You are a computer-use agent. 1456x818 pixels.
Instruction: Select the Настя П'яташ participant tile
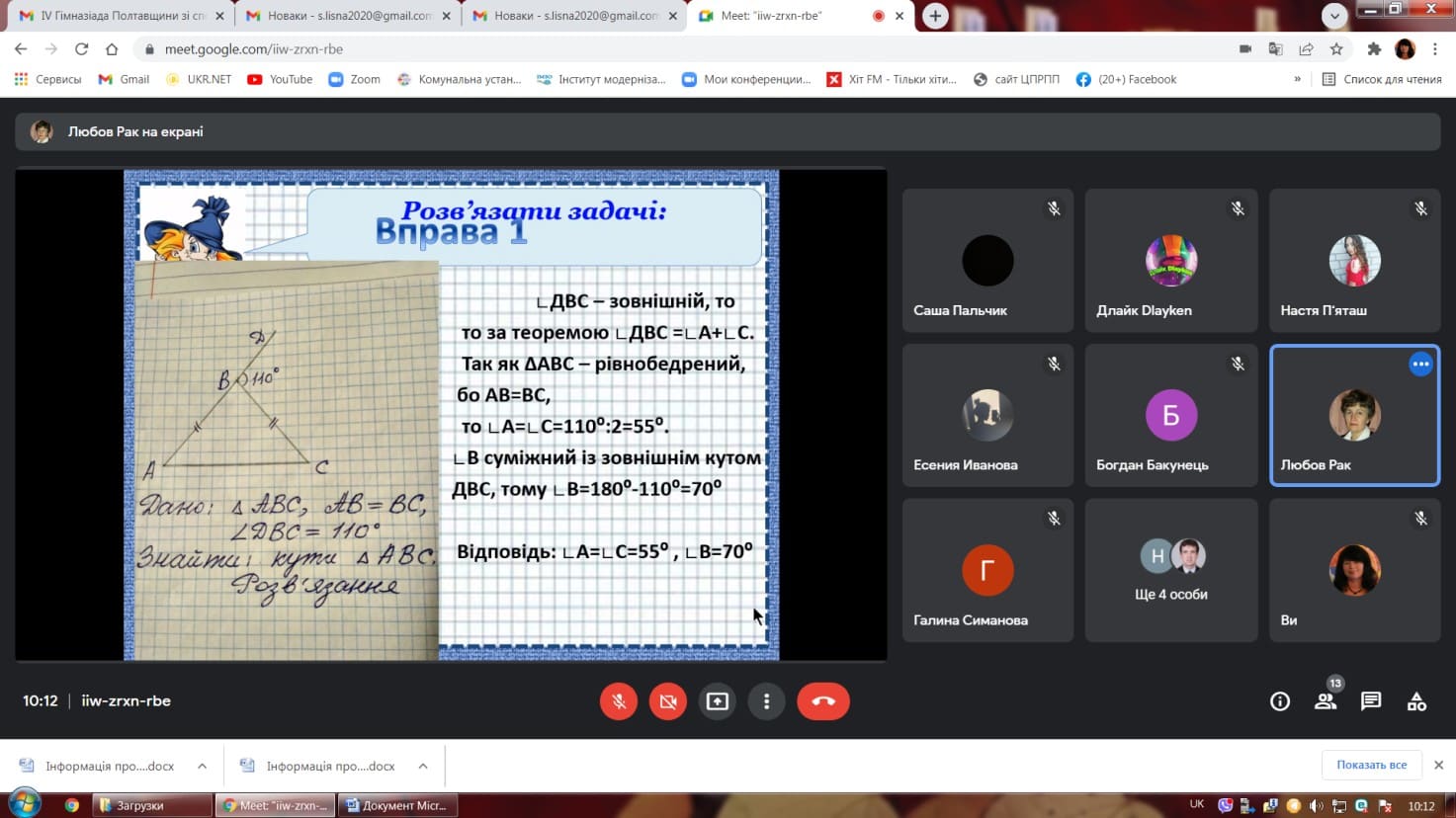pyautogui.click(x=1354, y=260)
